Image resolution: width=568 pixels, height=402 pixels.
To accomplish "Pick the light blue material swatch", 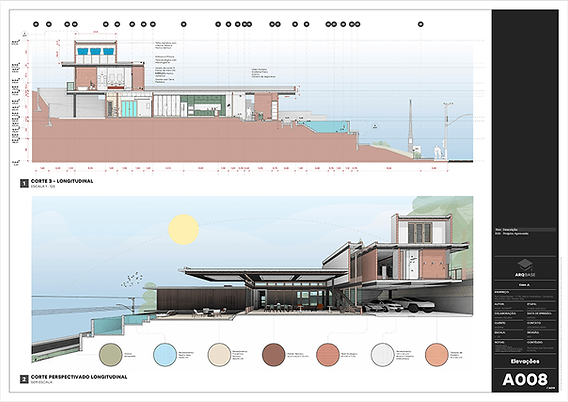I will coord(165,355).
